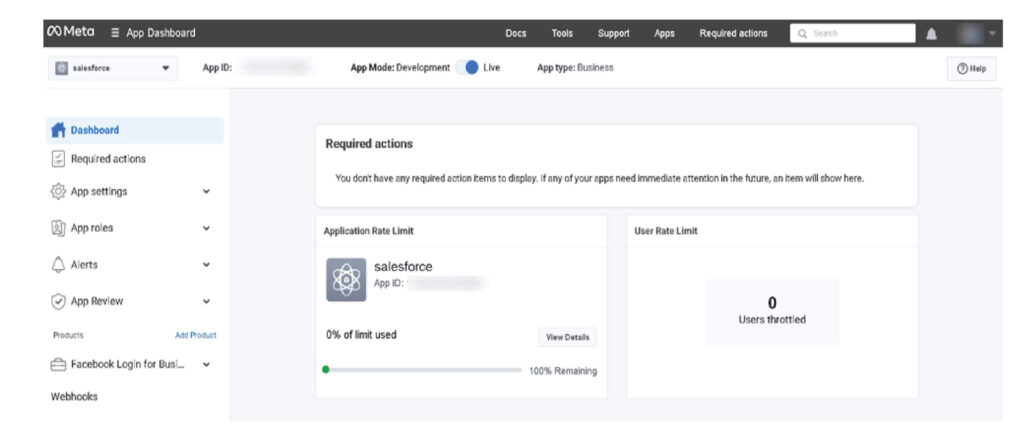The image size is (1024, 439).
Task: Expand the App settings chevron
Action: [x=206, y=191]
